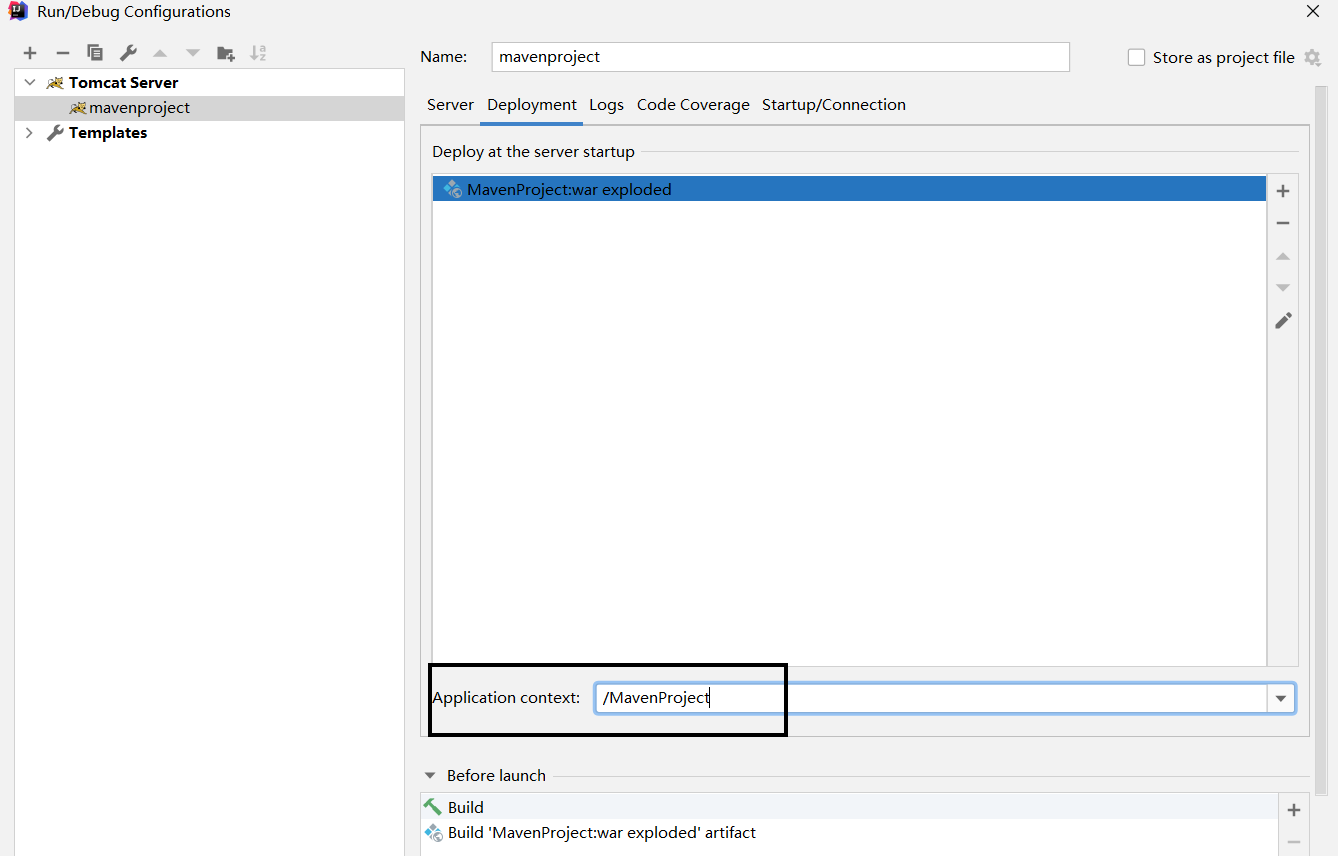Viewport: 1338px width, 856px height.
Task: Create a new configuration folder
Action: click(x=226, y=52)
